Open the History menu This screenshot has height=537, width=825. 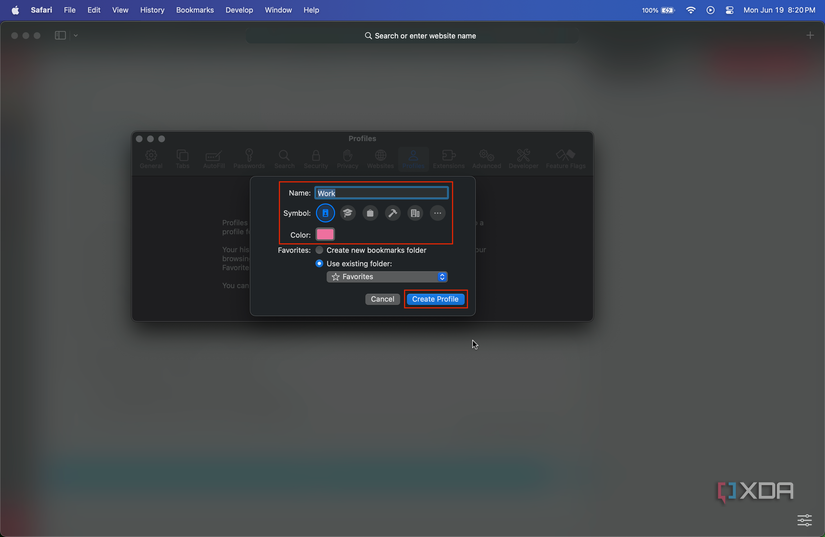point(152,10)
